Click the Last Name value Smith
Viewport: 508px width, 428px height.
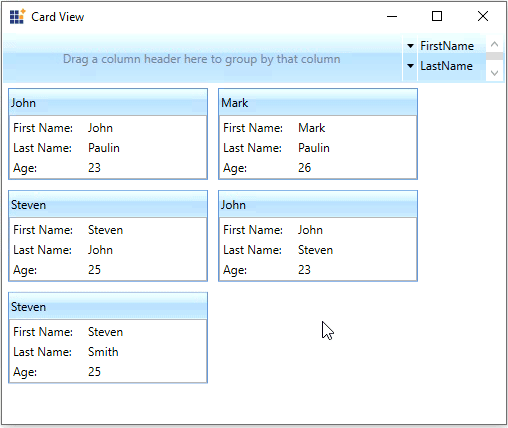click(x=103, y=352)
